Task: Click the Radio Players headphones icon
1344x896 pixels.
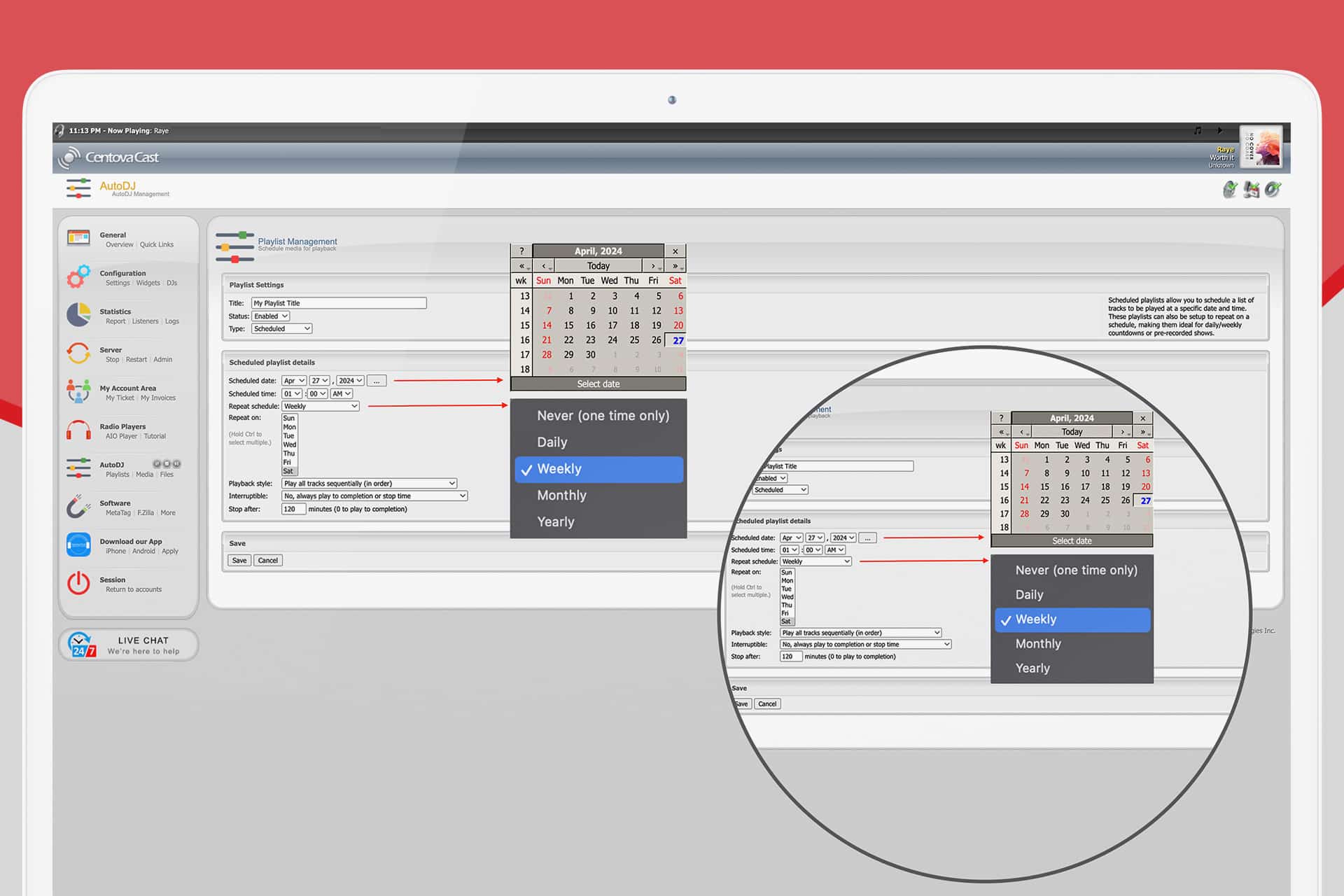Action: point(78,430)
